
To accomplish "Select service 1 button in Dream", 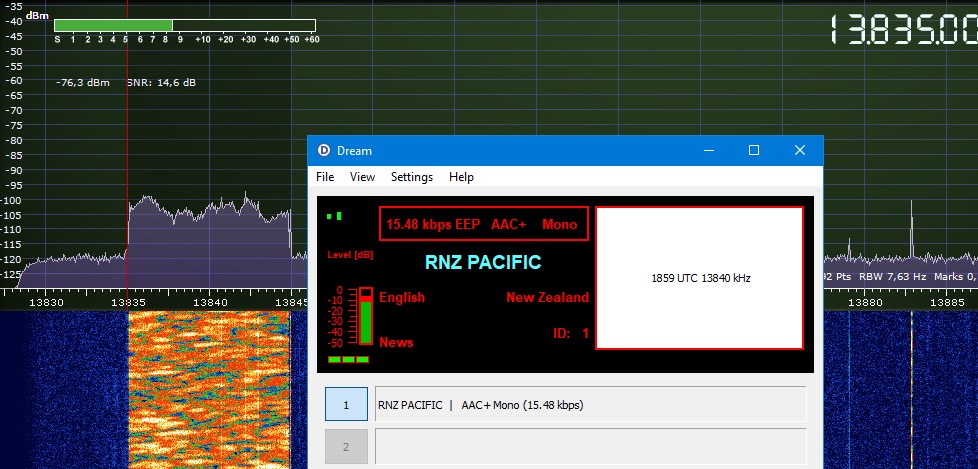I will (346, 404).
